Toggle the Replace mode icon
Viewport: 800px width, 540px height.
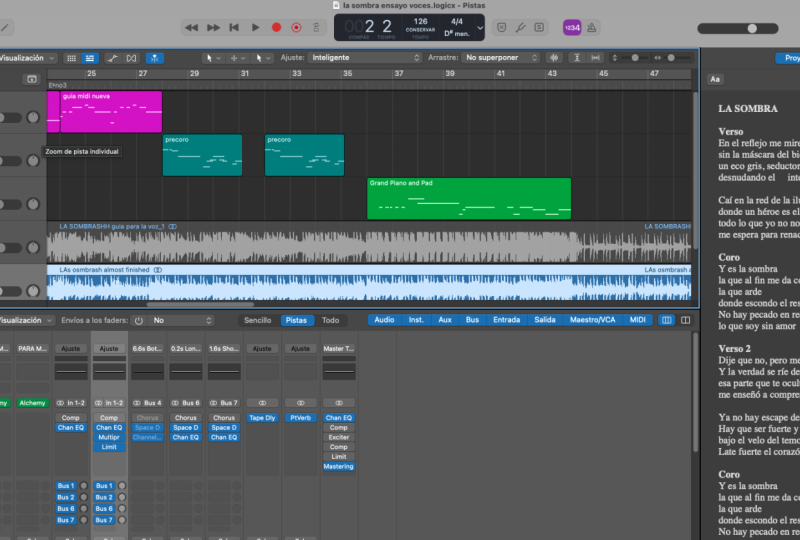[502, 28]
